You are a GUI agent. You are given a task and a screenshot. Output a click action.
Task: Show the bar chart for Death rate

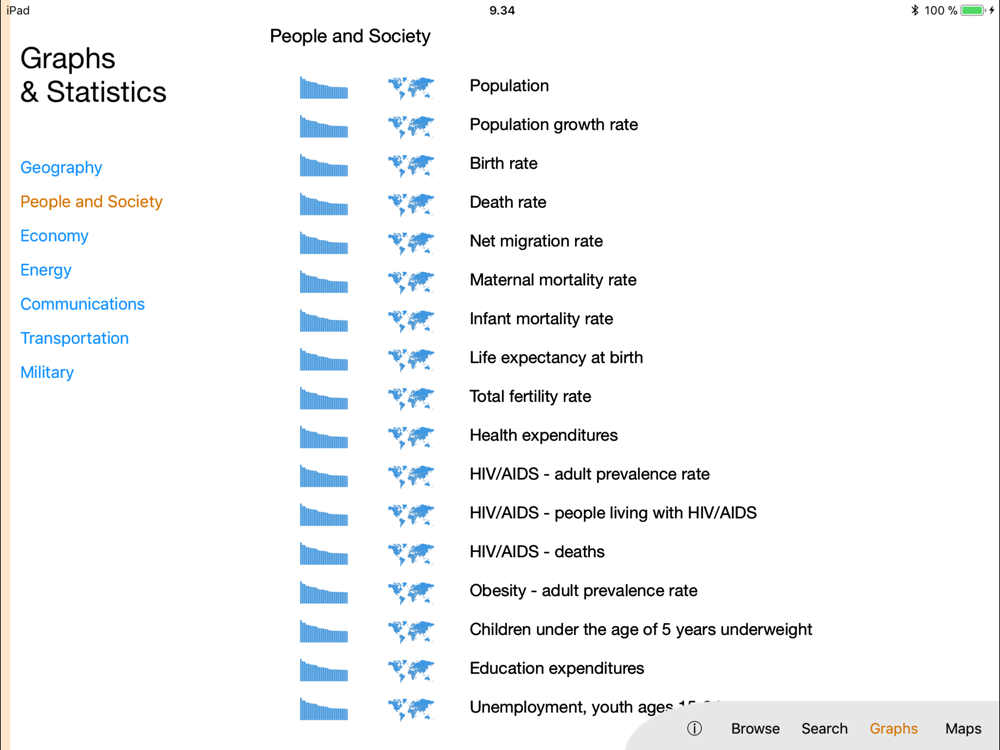(x=324, y=204)
